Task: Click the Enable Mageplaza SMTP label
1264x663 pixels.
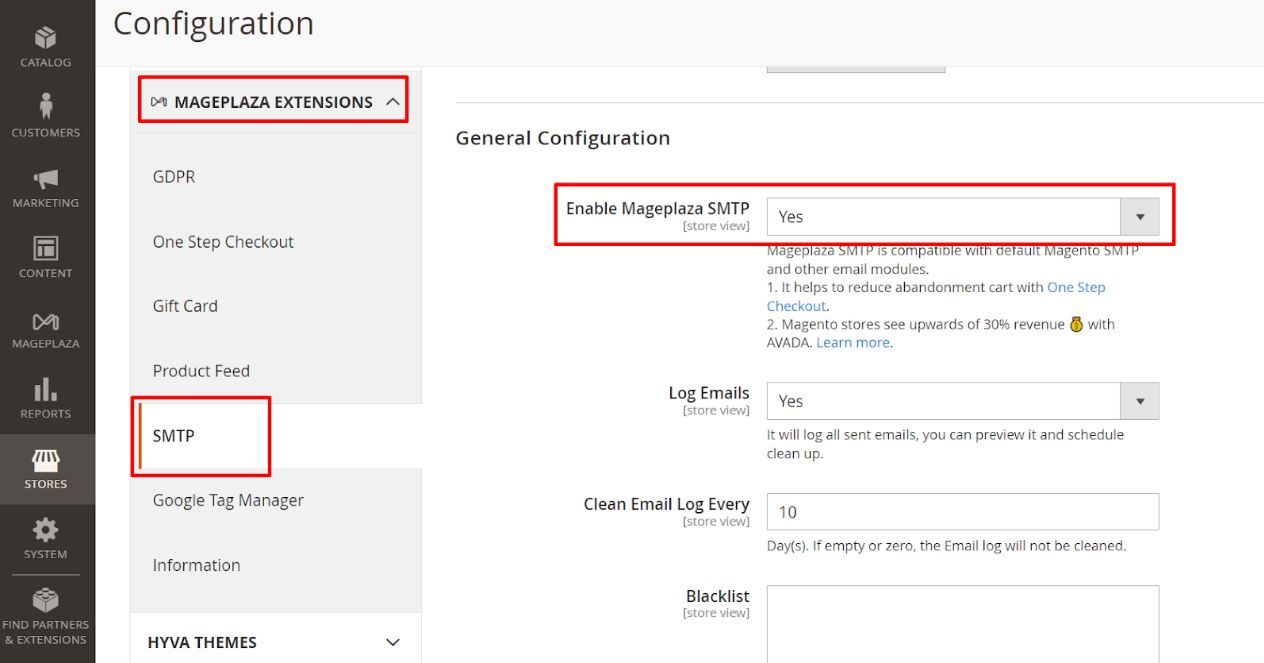Action: coord(657,208)
